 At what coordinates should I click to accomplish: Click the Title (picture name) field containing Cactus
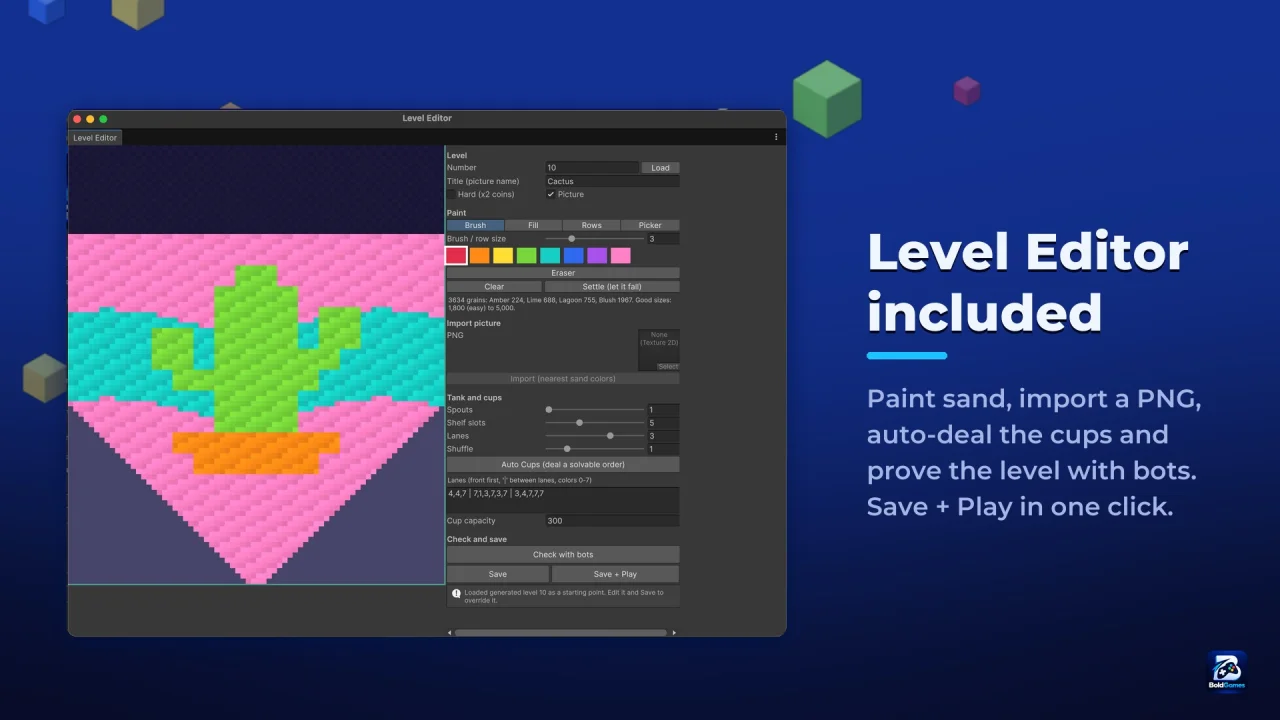pos(612,182)
